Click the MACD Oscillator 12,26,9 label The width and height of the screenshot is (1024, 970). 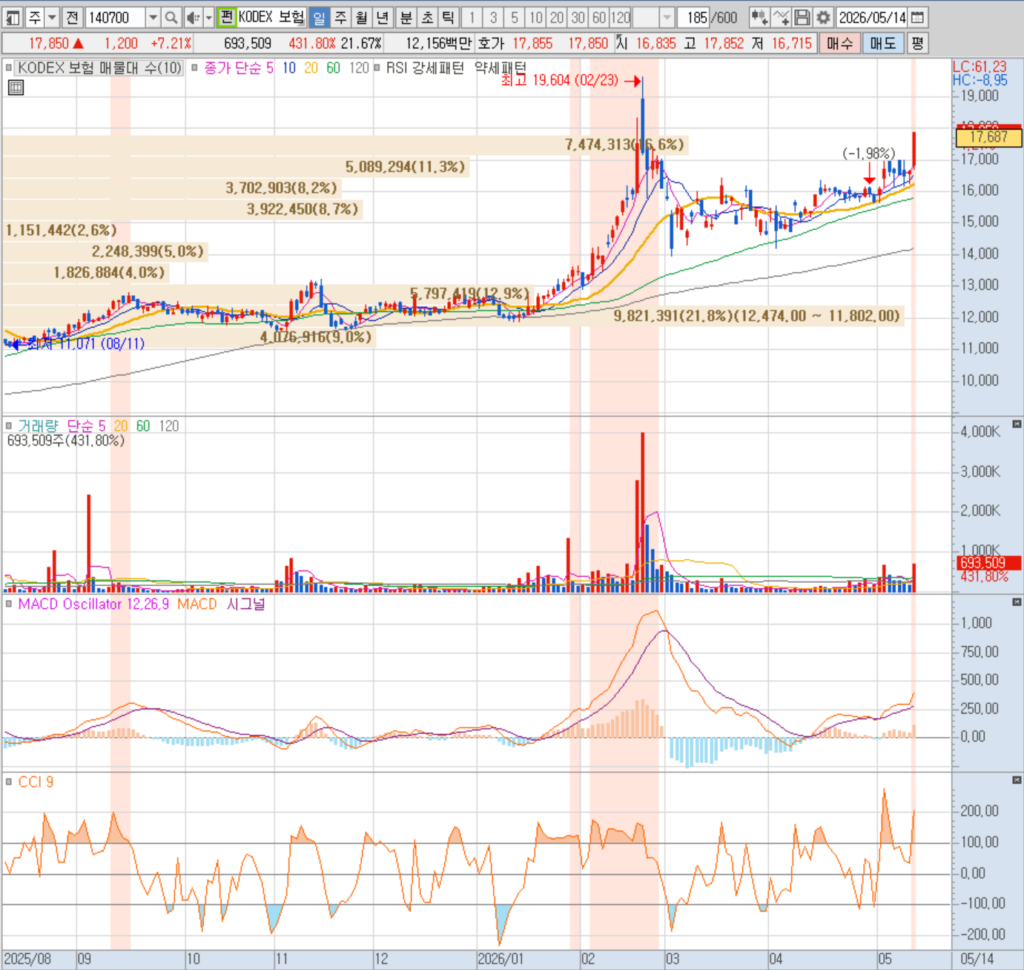(93, 604)
